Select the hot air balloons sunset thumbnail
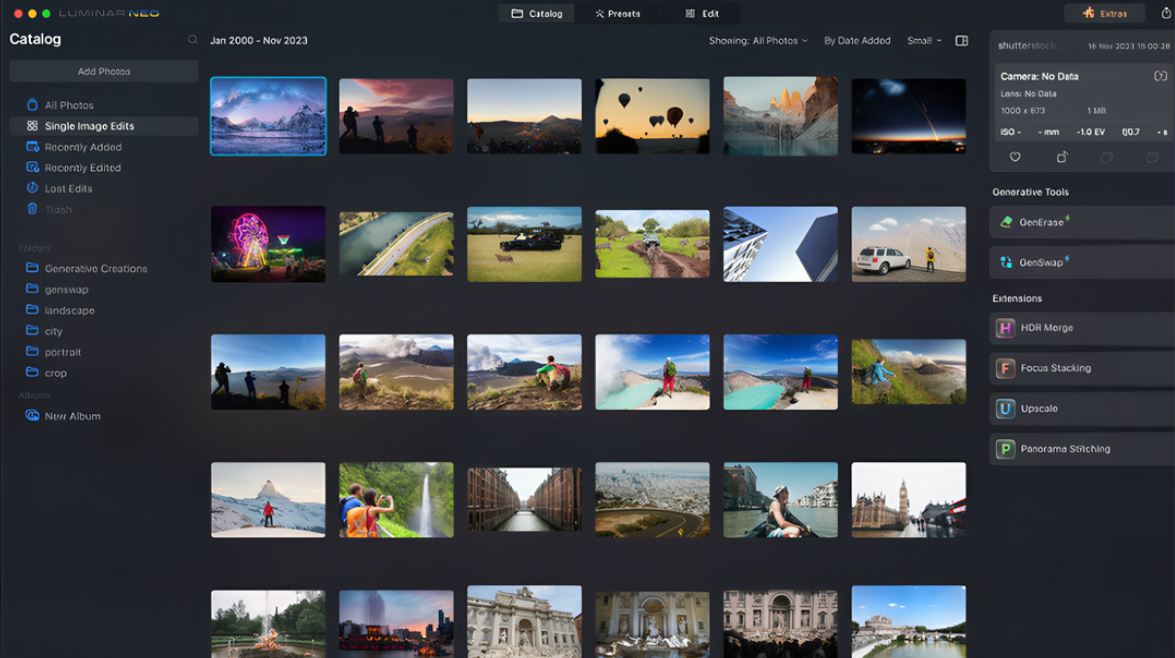1175x658 pixels. pos(652,115)
